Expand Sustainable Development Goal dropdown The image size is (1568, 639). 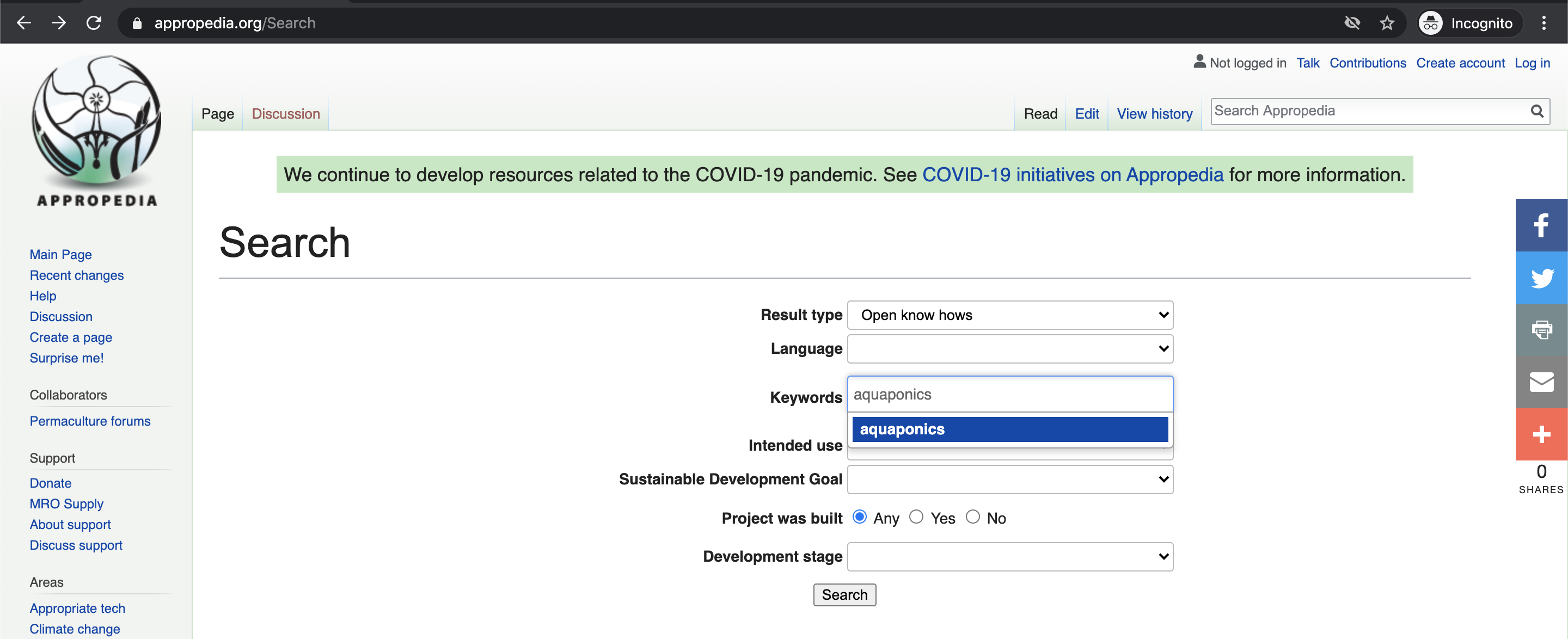point(1009,480)
